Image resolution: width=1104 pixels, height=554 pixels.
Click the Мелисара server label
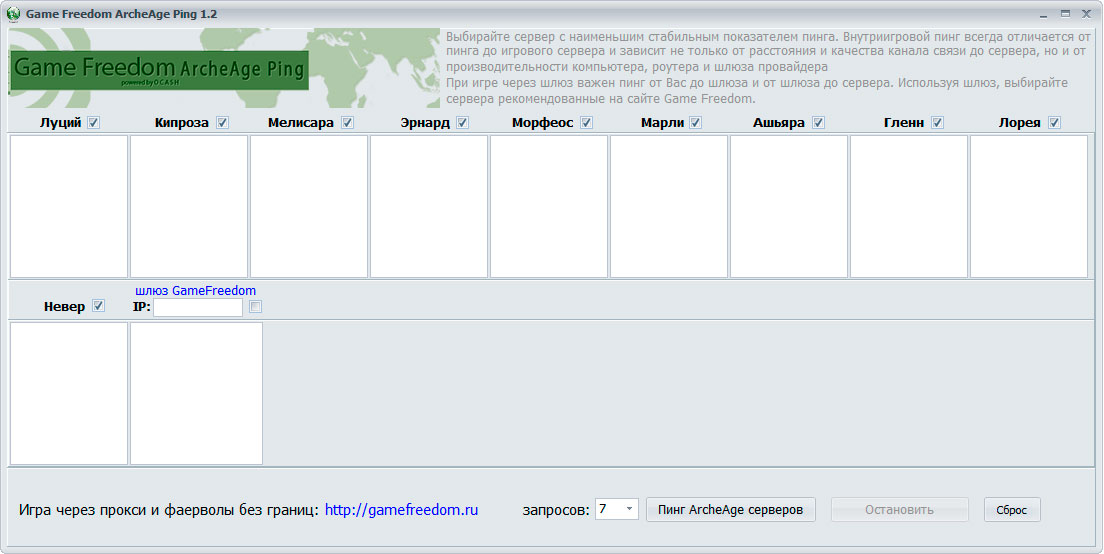301,122
